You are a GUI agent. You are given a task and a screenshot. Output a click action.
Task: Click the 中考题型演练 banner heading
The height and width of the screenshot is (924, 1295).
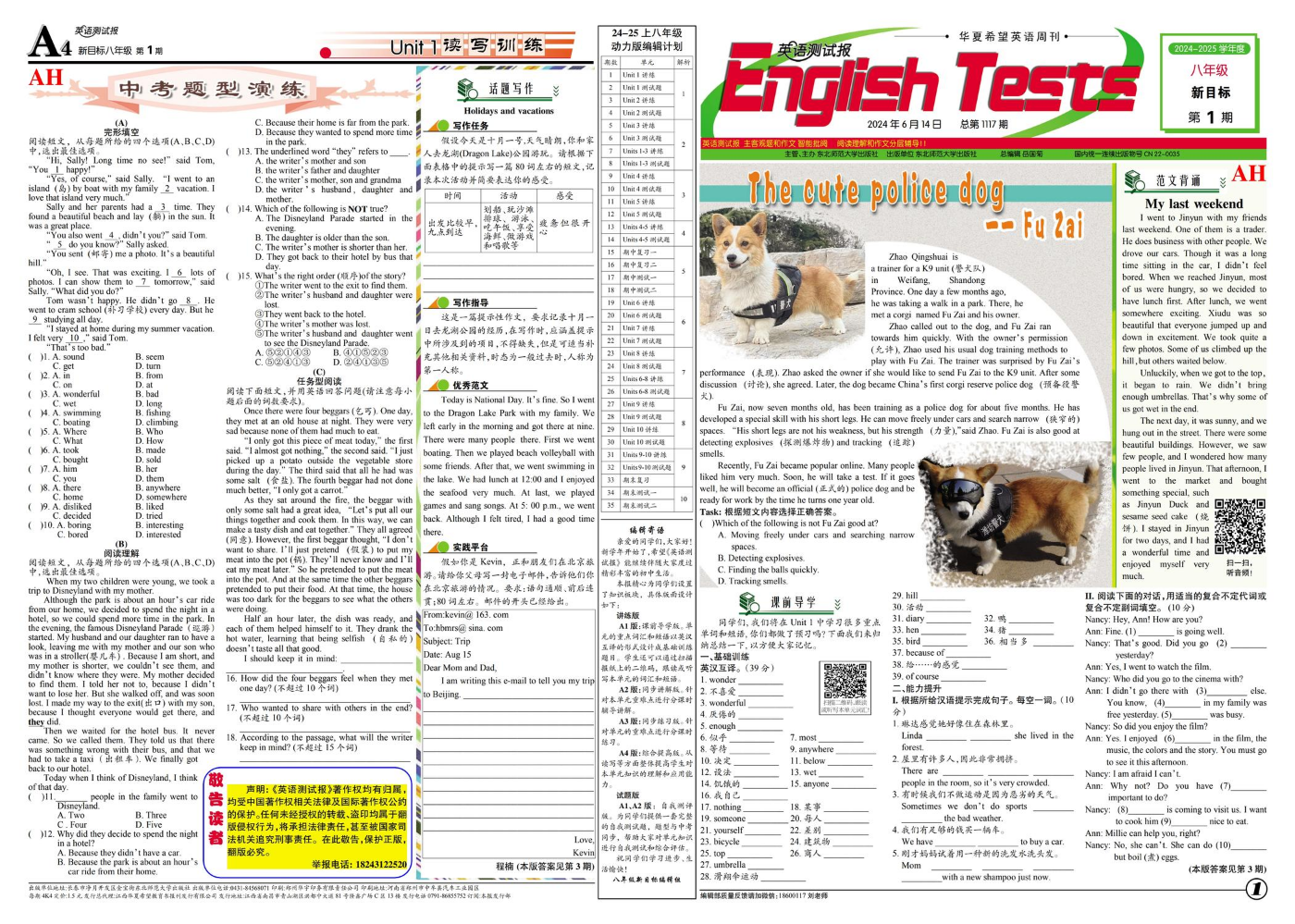click(212, 90)
